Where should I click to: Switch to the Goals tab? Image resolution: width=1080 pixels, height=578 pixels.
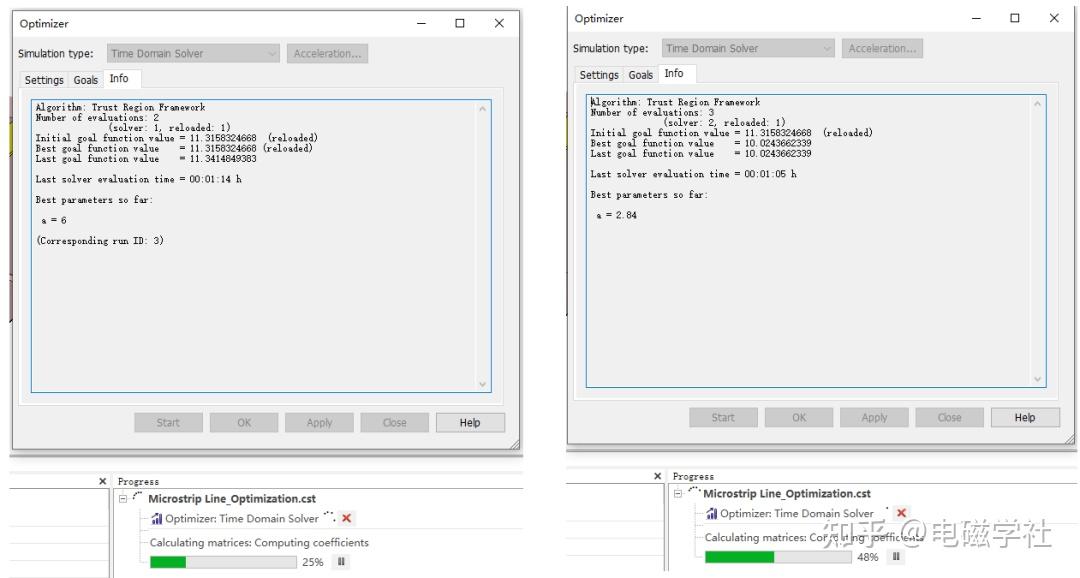(86, 79)
